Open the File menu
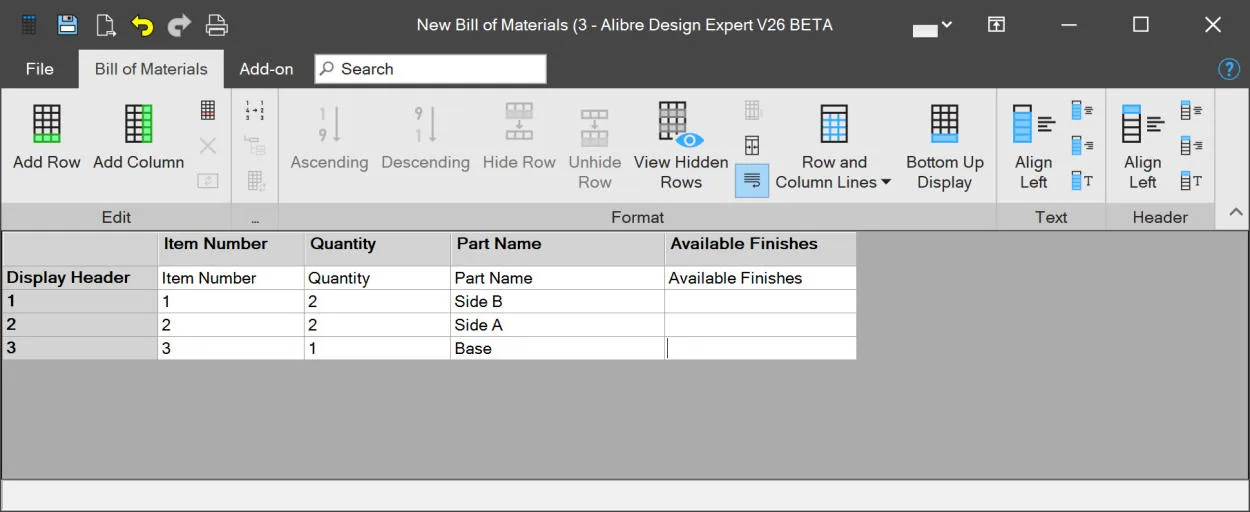The image size is (1250, 512). point(40,69)
